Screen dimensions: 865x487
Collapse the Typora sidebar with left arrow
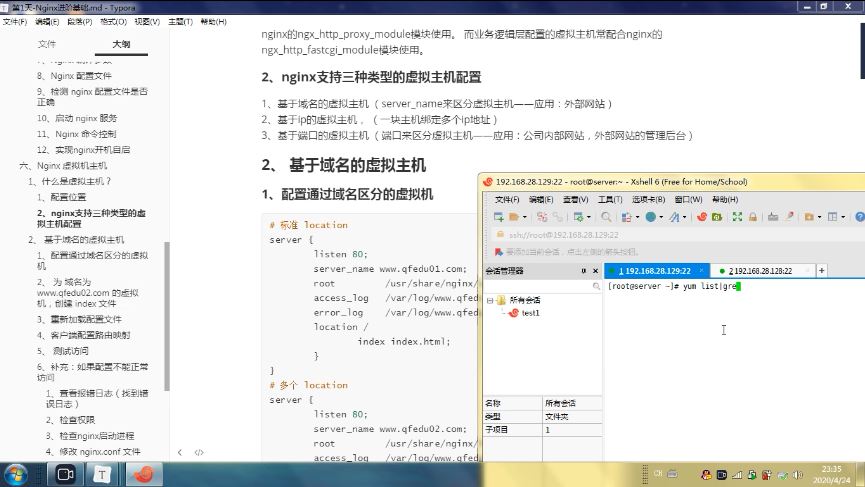click(x=180, y=452)
